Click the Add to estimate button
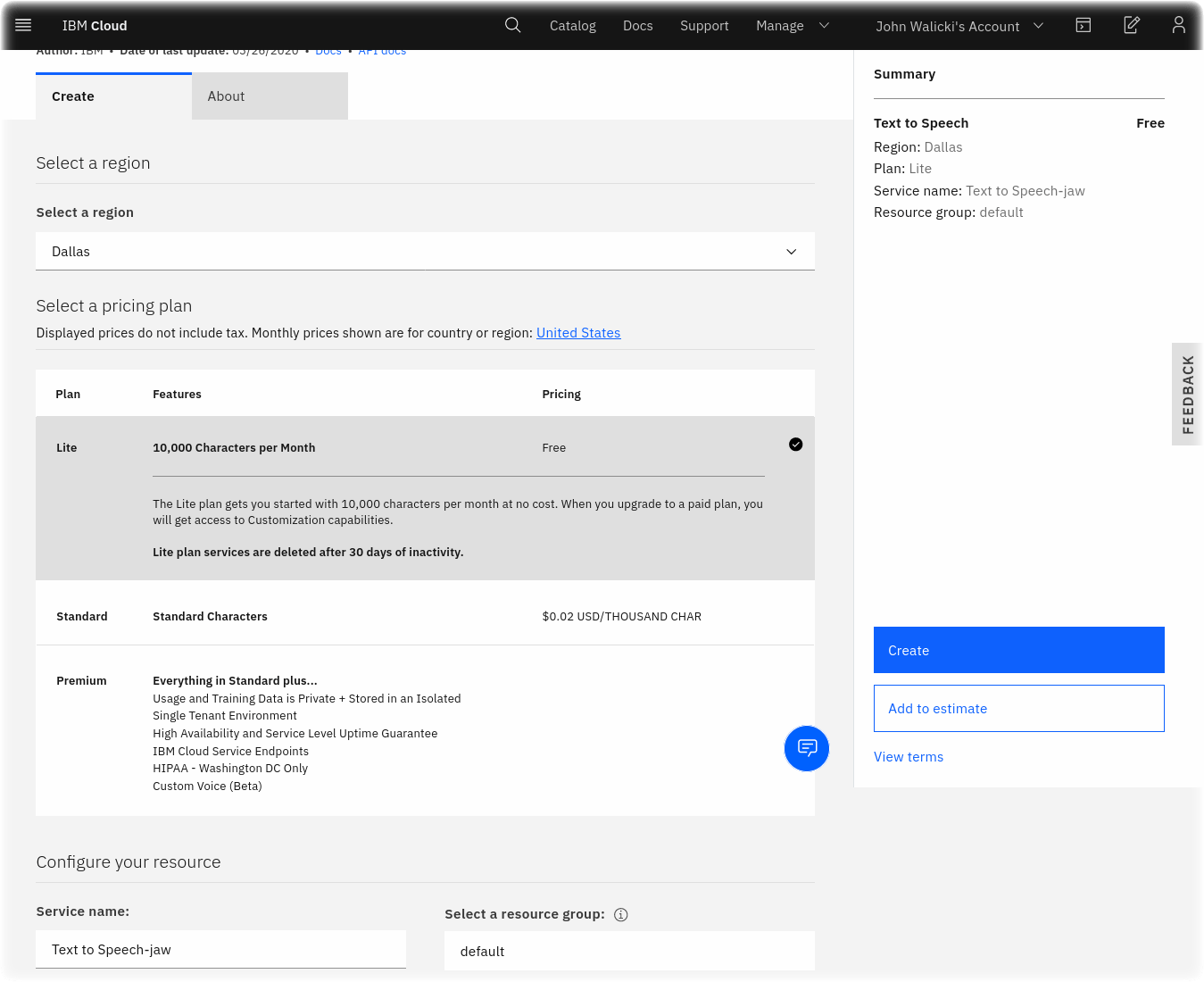Screen dimensions: 1204x982 (x=1018, y=709)
